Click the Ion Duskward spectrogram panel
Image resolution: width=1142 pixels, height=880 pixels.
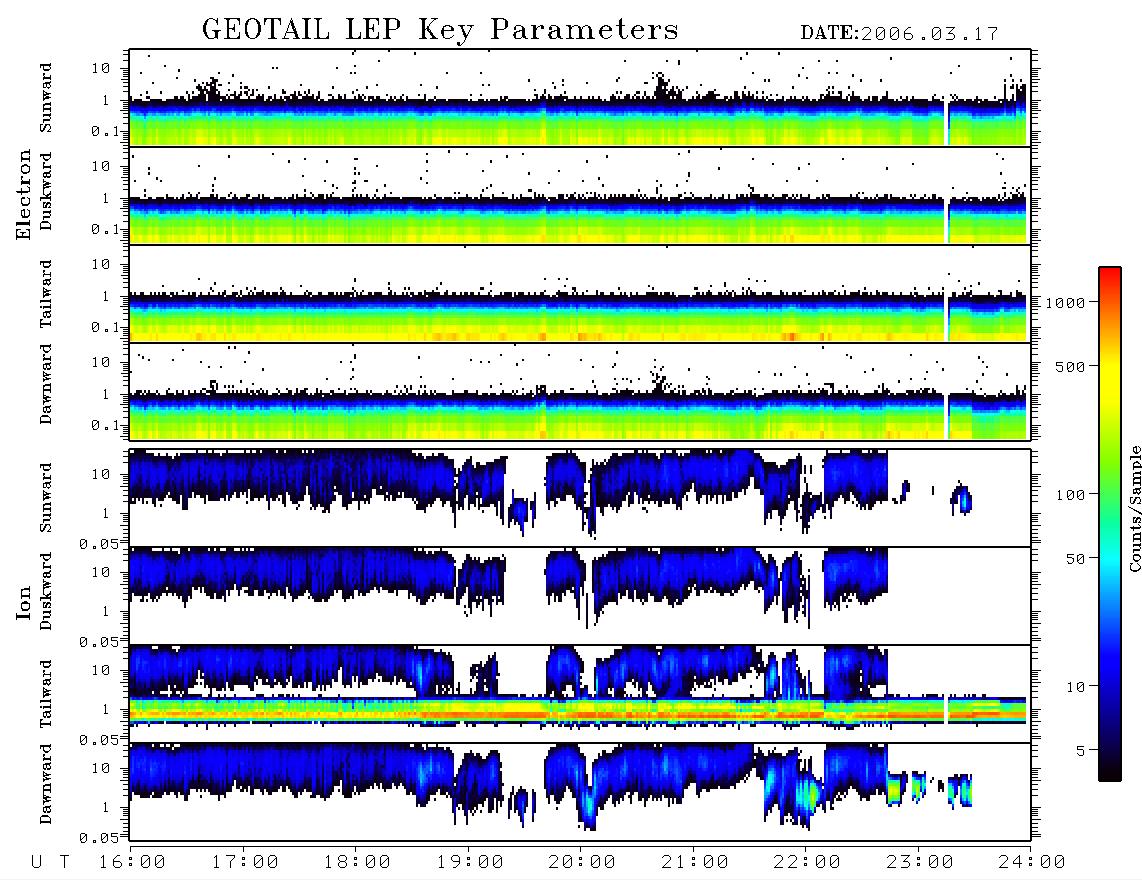coord(580,595)
